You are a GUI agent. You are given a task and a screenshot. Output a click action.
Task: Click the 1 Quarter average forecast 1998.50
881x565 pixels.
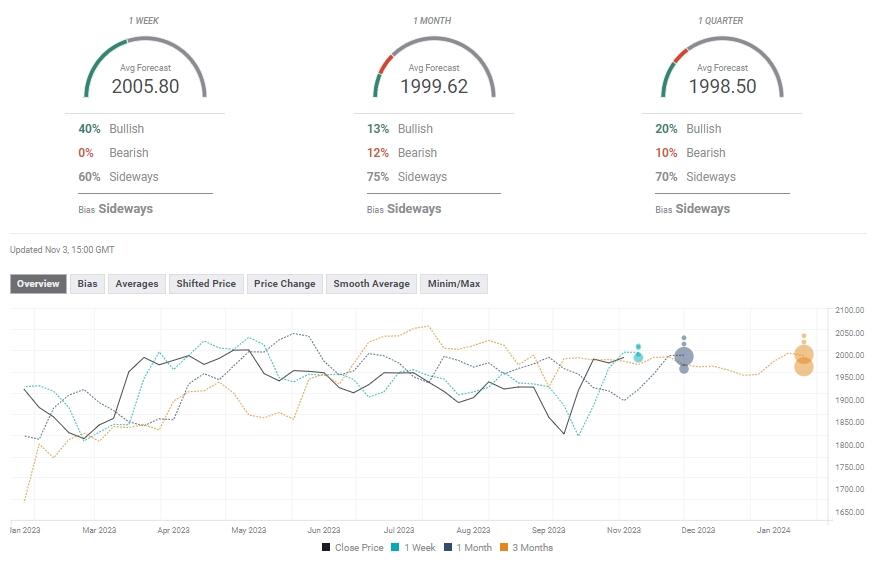pyautogui.click(x=722, y=86)
